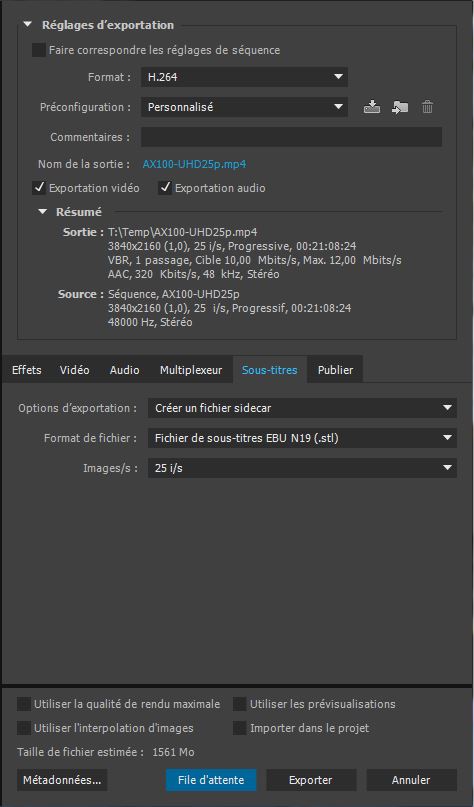Viewport: 474px width, 807px height.
Task: Switch to the Vidéo tab
Action: click(75, 370)
